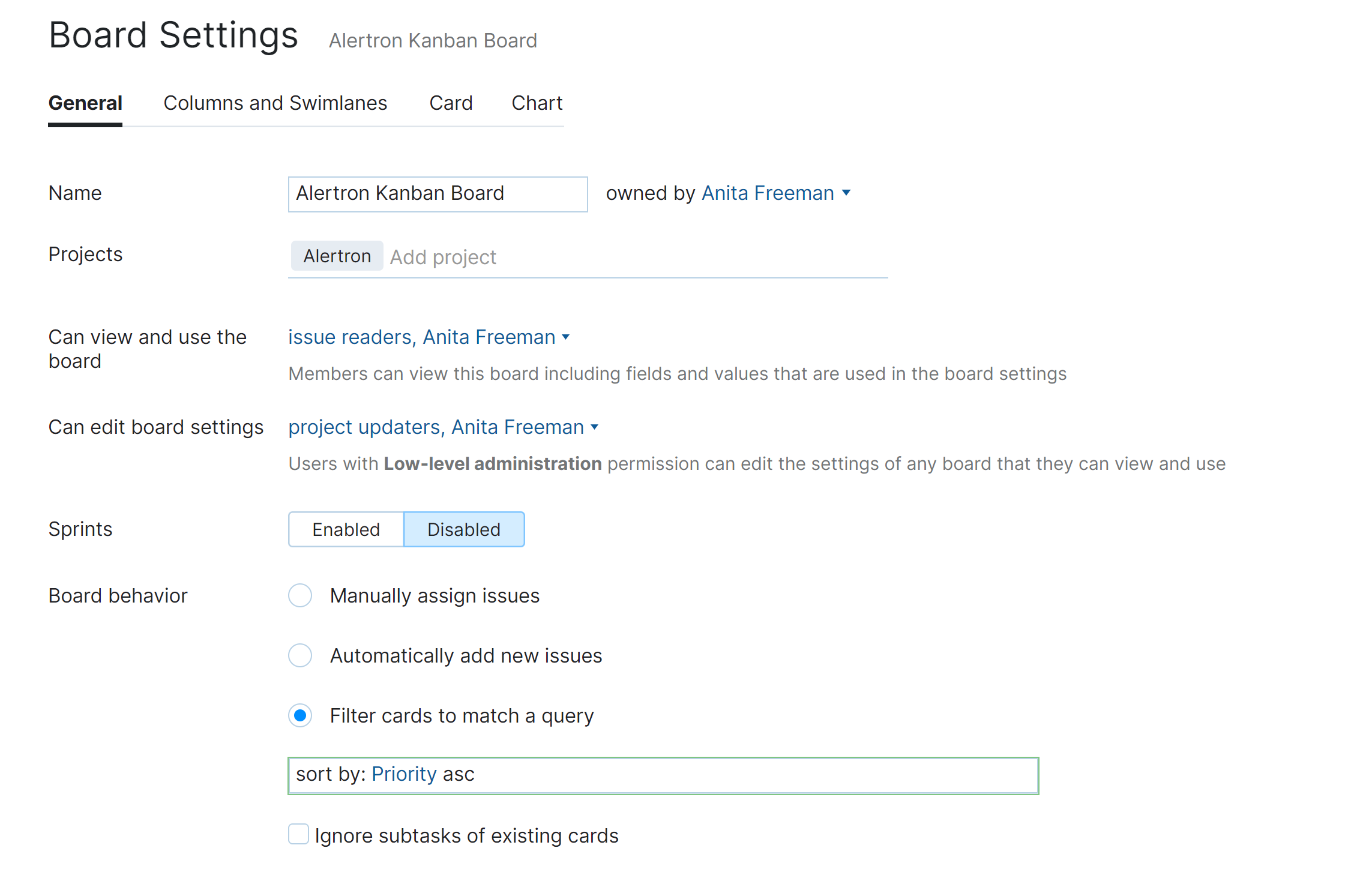The height and width of the screenshot is (881, 1372).
Task: Click the board Name input field
Action: point(438,194)
